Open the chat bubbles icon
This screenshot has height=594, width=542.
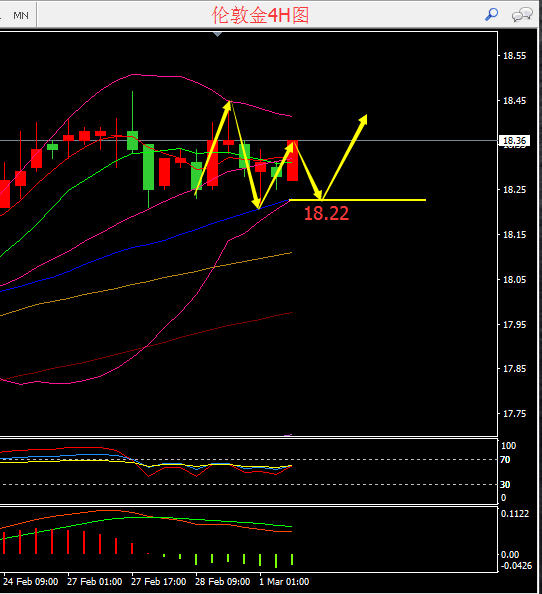tap(522, 15)
